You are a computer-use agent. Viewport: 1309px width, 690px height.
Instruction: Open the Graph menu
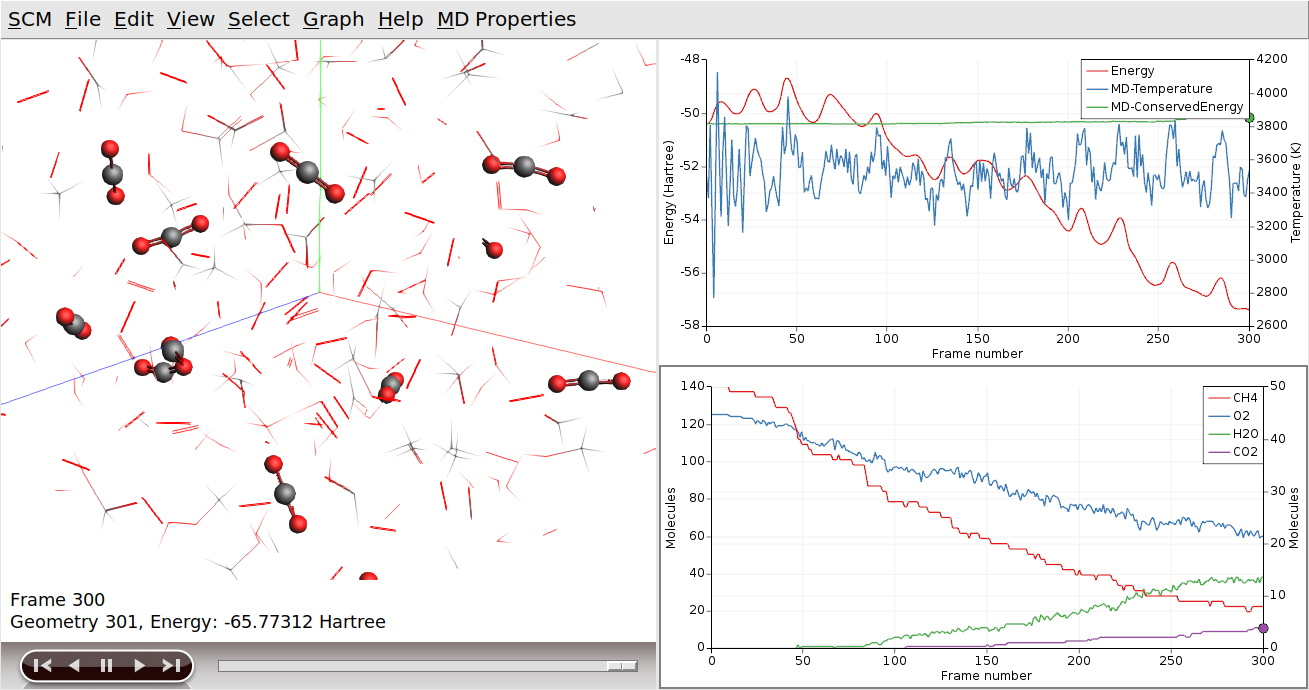pyautogui.click(x=333, y=18)
